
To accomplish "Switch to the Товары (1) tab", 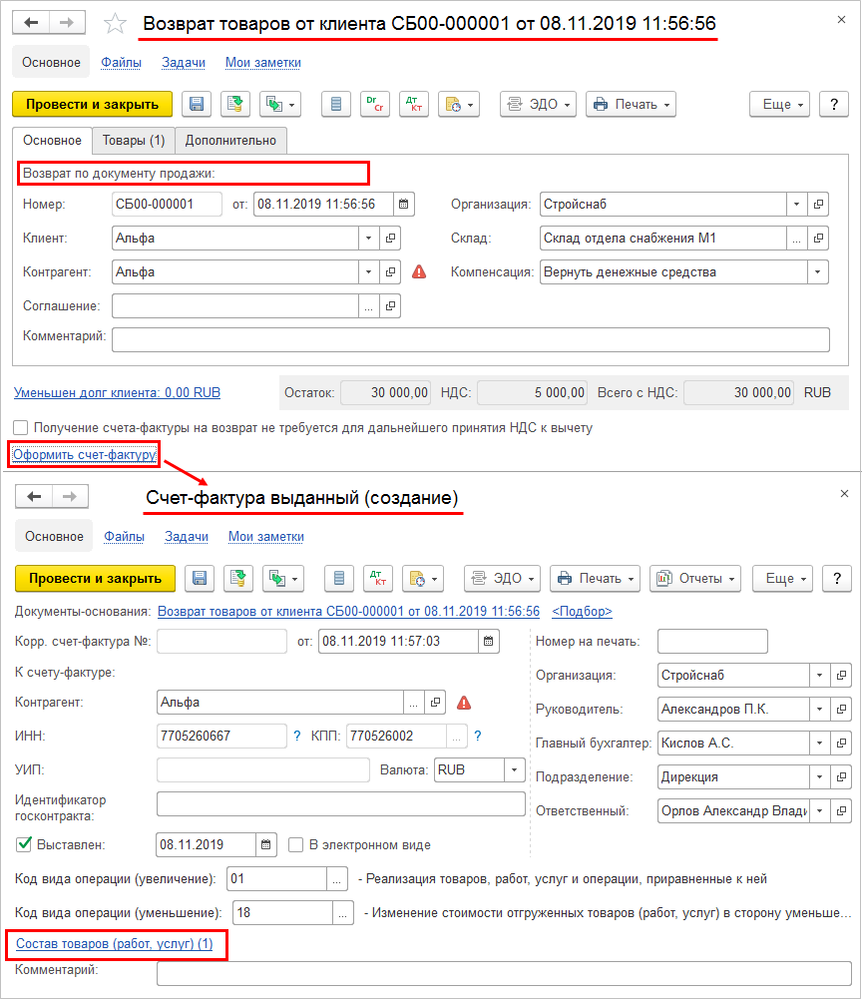I will click(x=134, y=141).
